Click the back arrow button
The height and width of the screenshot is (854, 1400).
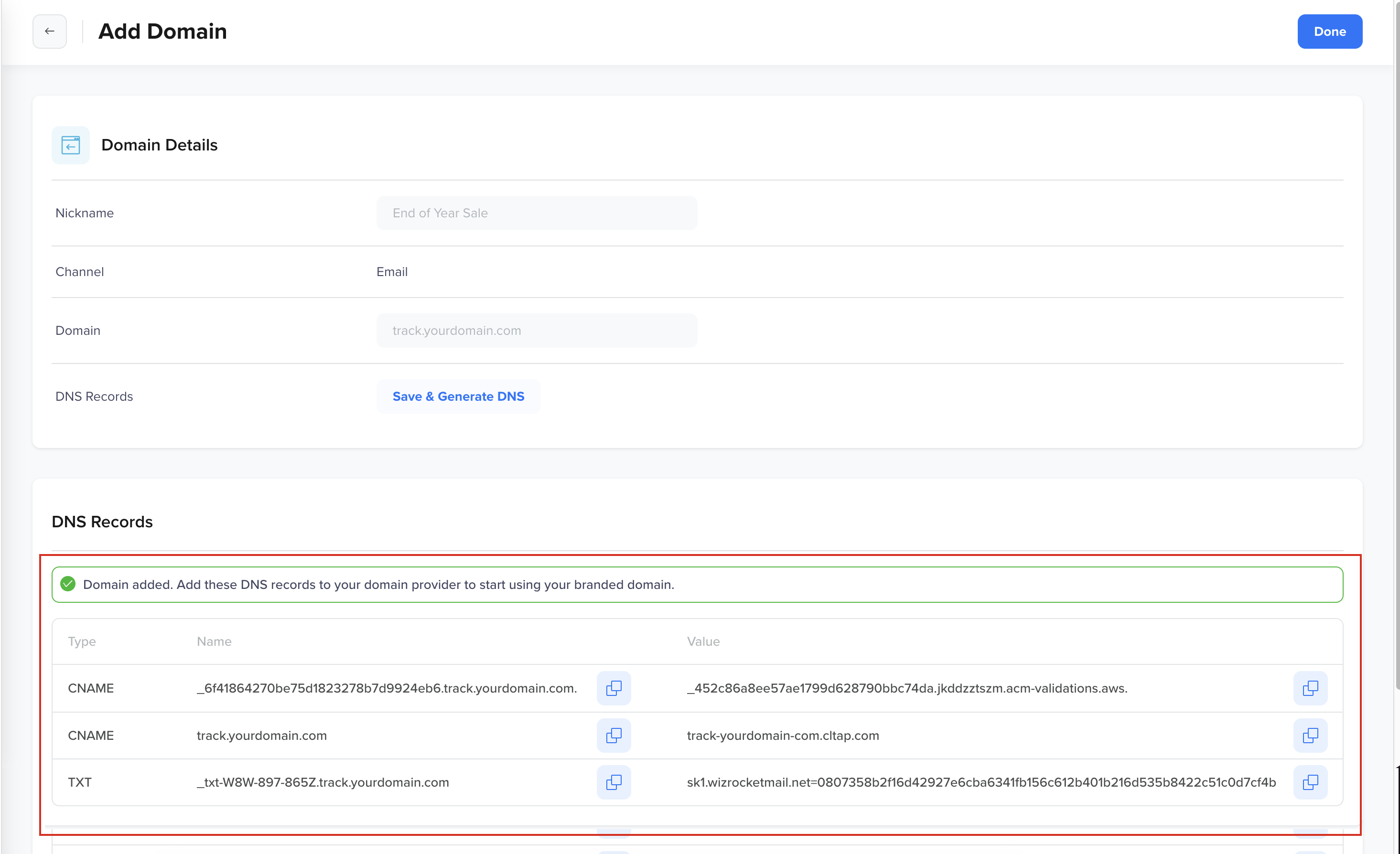[49, 31]
